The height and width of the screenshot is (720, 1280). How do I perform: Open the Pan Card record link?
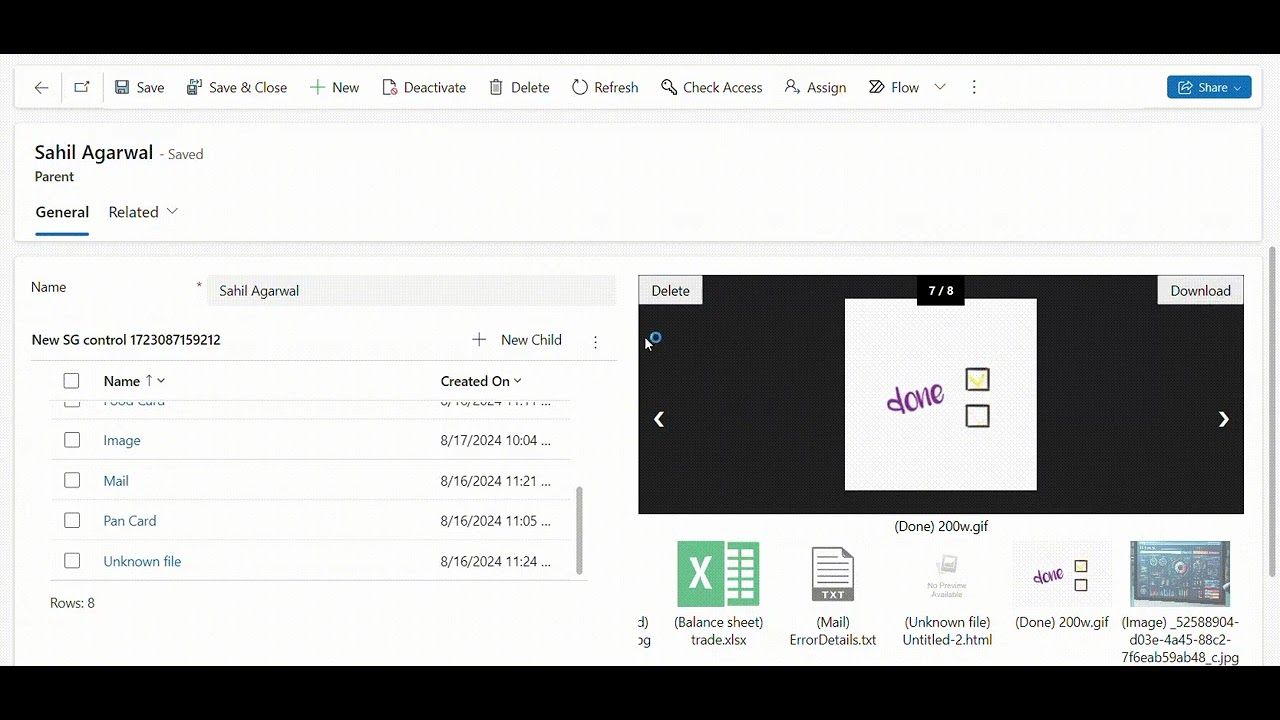tap(130, 521)
